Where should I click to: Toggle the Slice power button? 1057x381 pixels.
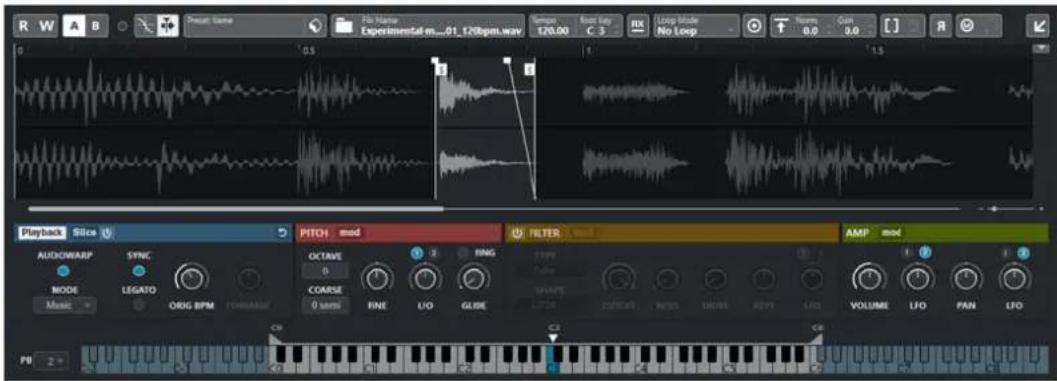107,233
